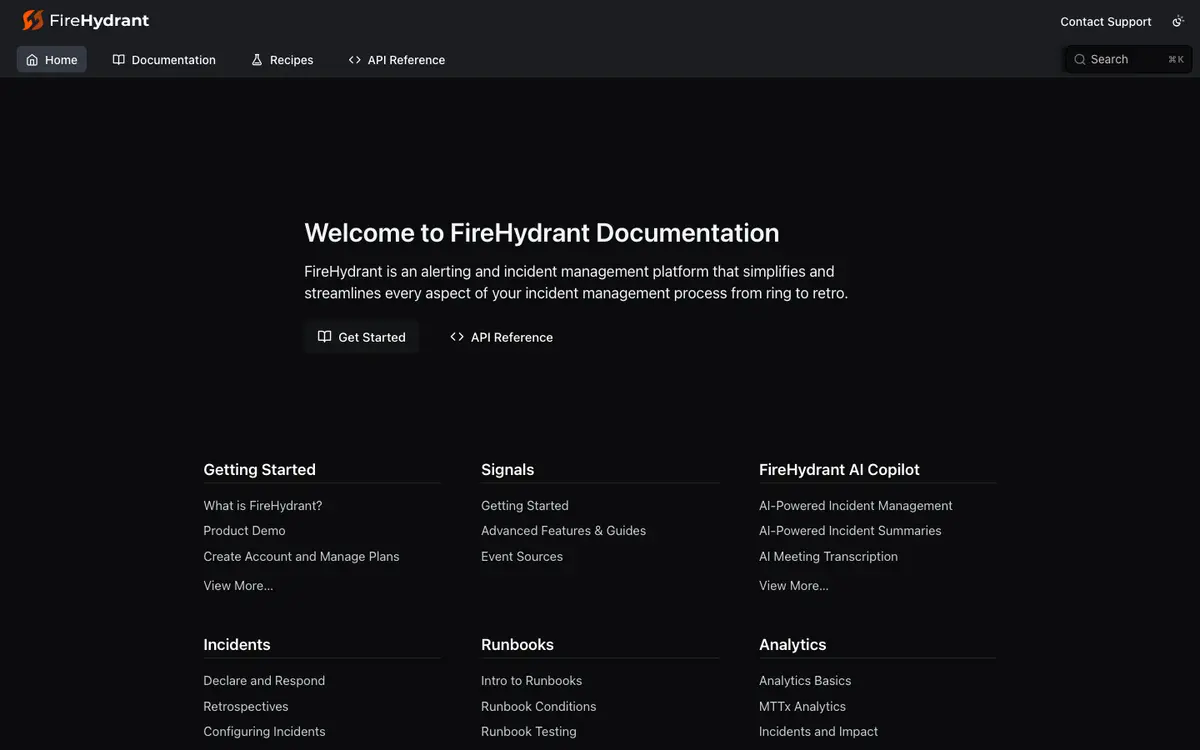Open Declare and Respond link
Image resolution: width=1200 pixels, height=750 pixels.
(265, 681)
